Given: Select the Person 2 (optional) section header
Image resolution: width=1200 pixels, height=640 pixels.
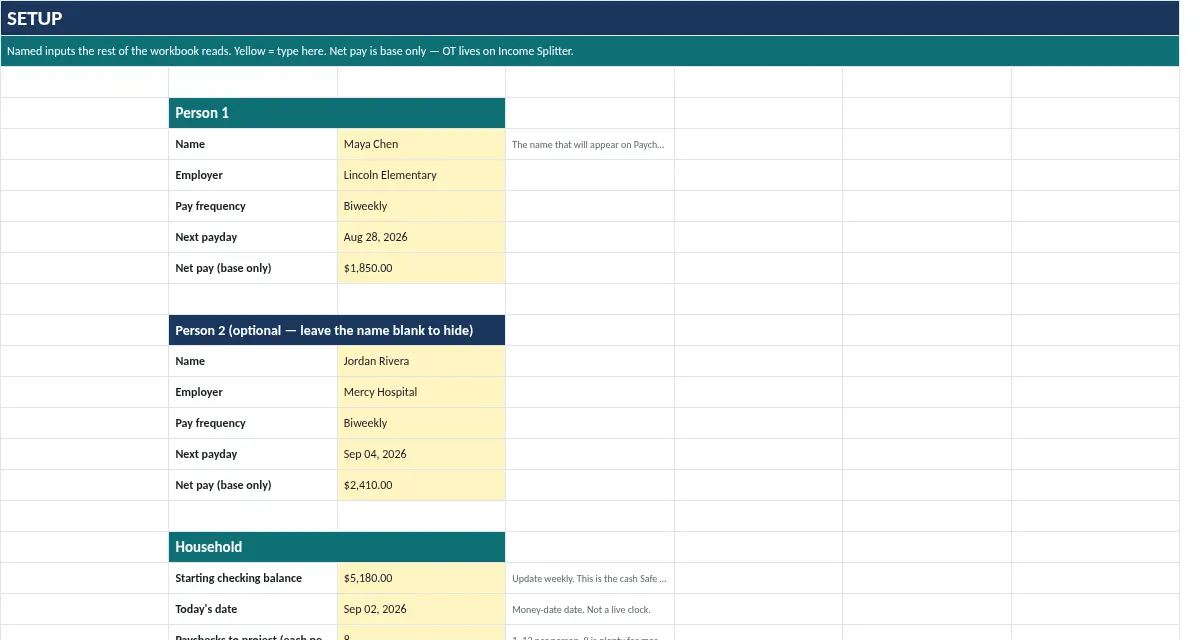Looking at the screenshot, I should coord(337,330).
